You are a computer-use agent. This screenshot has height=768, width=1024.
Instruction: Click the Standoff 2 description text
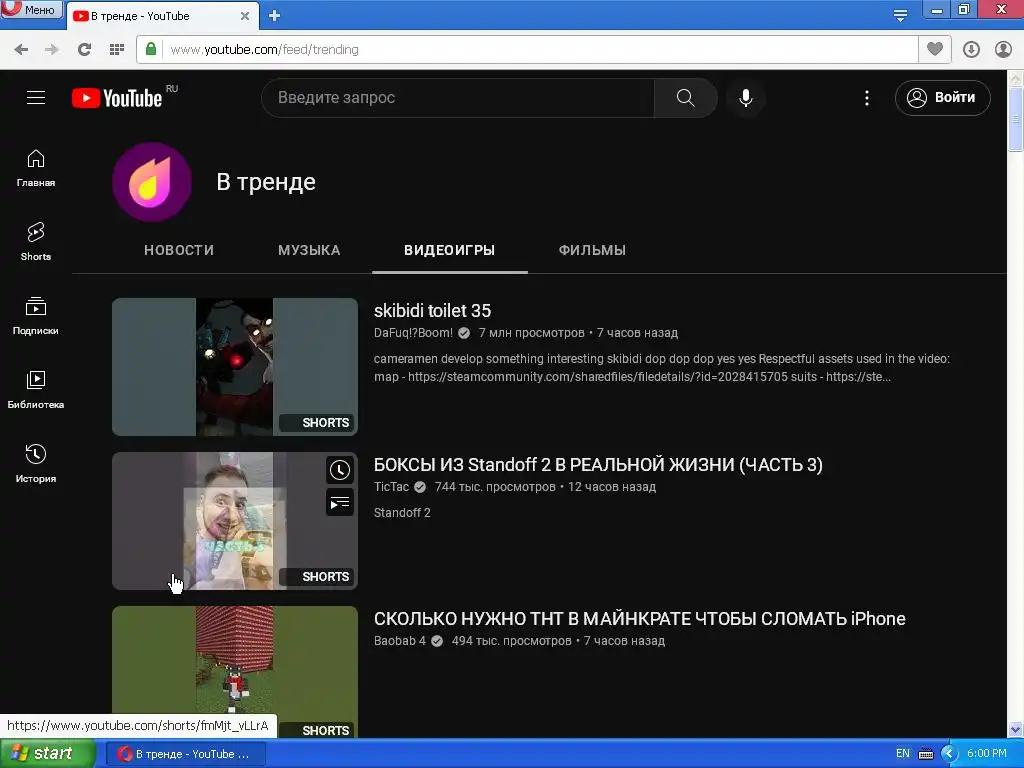tap(402, 513)
